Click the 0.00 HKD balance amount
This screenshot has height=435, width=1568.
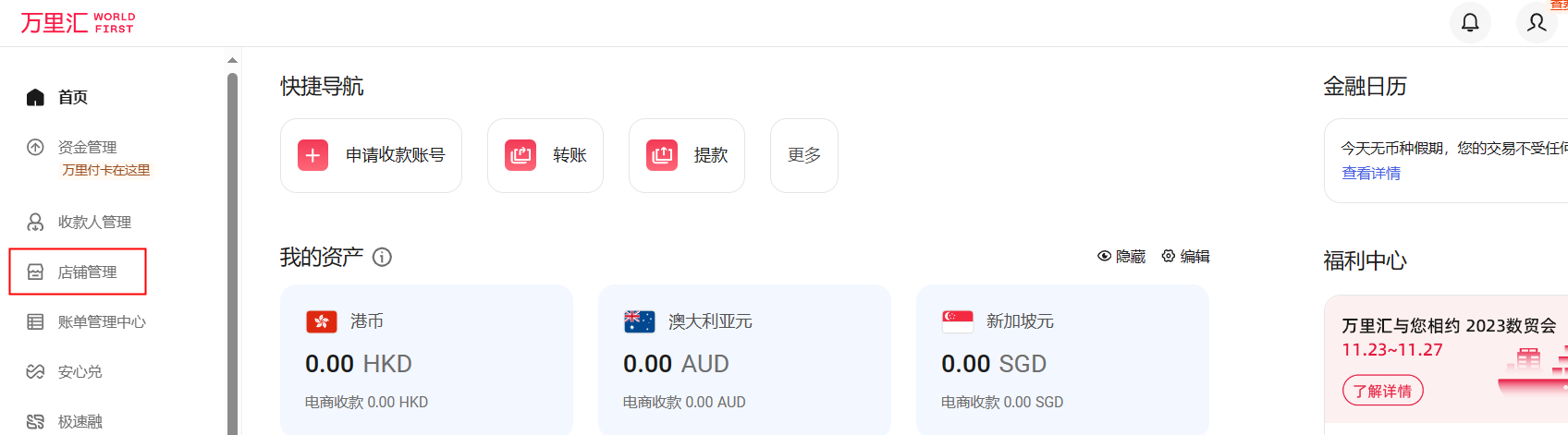coord(359,364)
